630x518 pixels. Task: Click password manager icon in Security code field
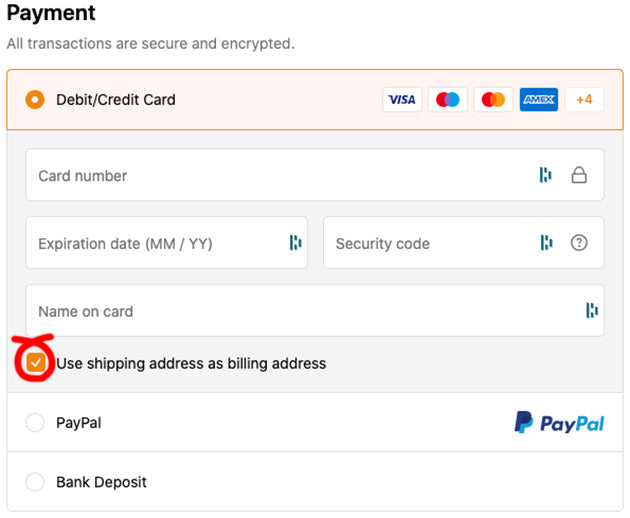(545, 243)
